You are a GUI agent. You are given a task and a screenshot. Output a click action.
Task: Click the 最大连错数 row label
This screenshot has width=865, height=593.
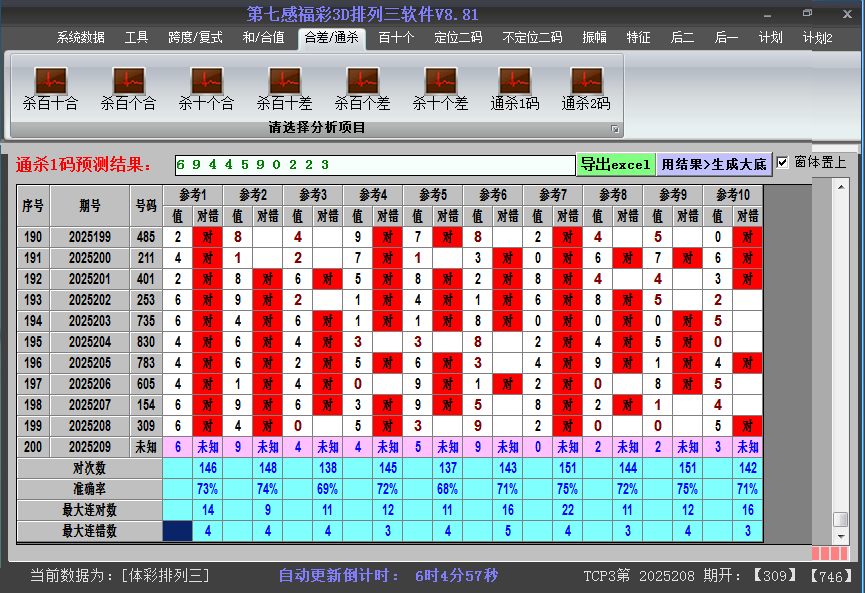coord(89,531)
